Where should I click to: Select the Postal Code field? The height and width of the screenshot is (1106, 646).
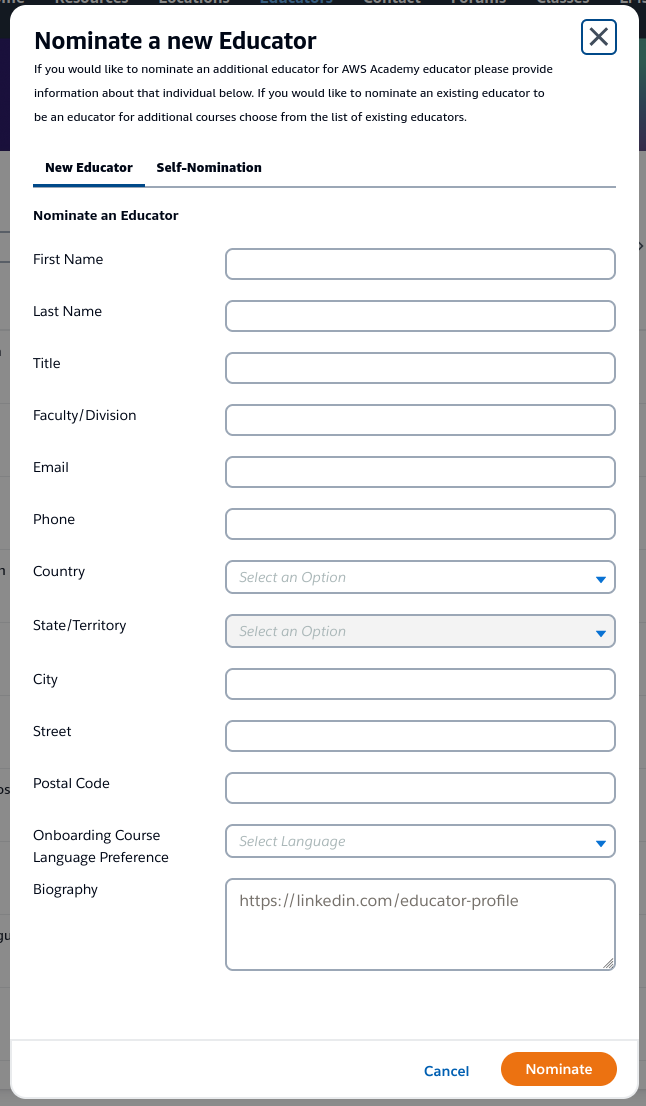(420, 788)
